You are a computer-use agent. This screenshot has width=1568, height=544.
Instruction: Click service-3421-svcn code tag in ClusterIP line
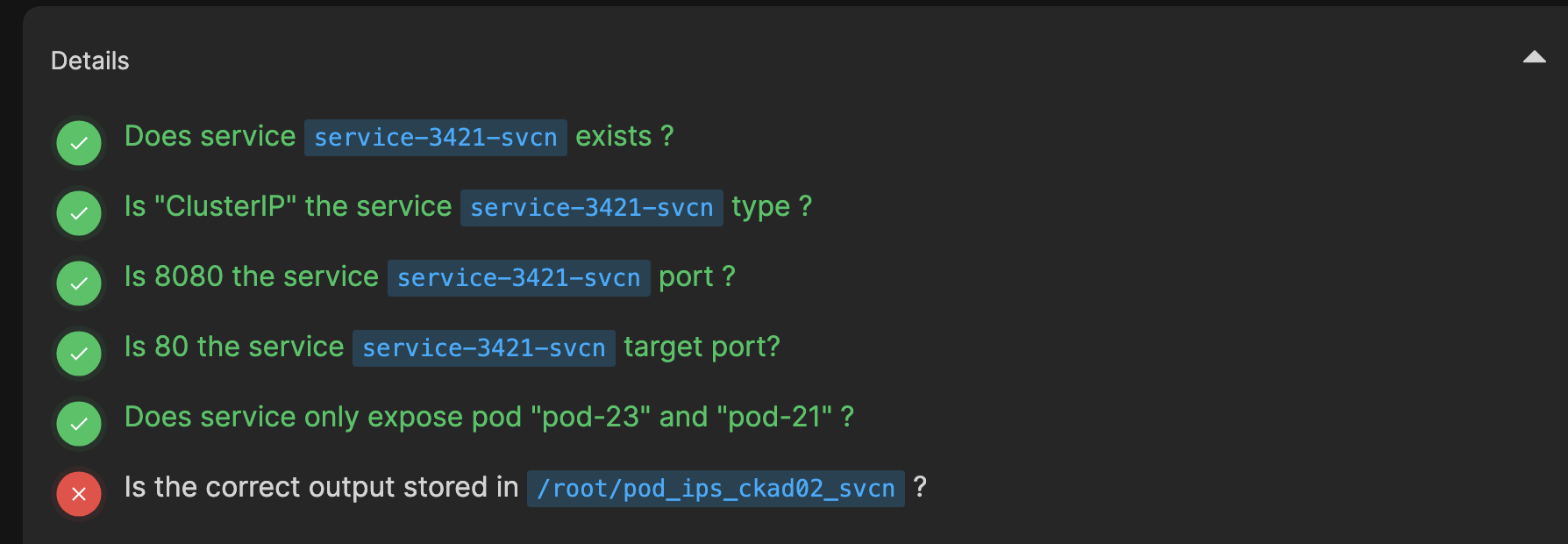pos(591,208)
